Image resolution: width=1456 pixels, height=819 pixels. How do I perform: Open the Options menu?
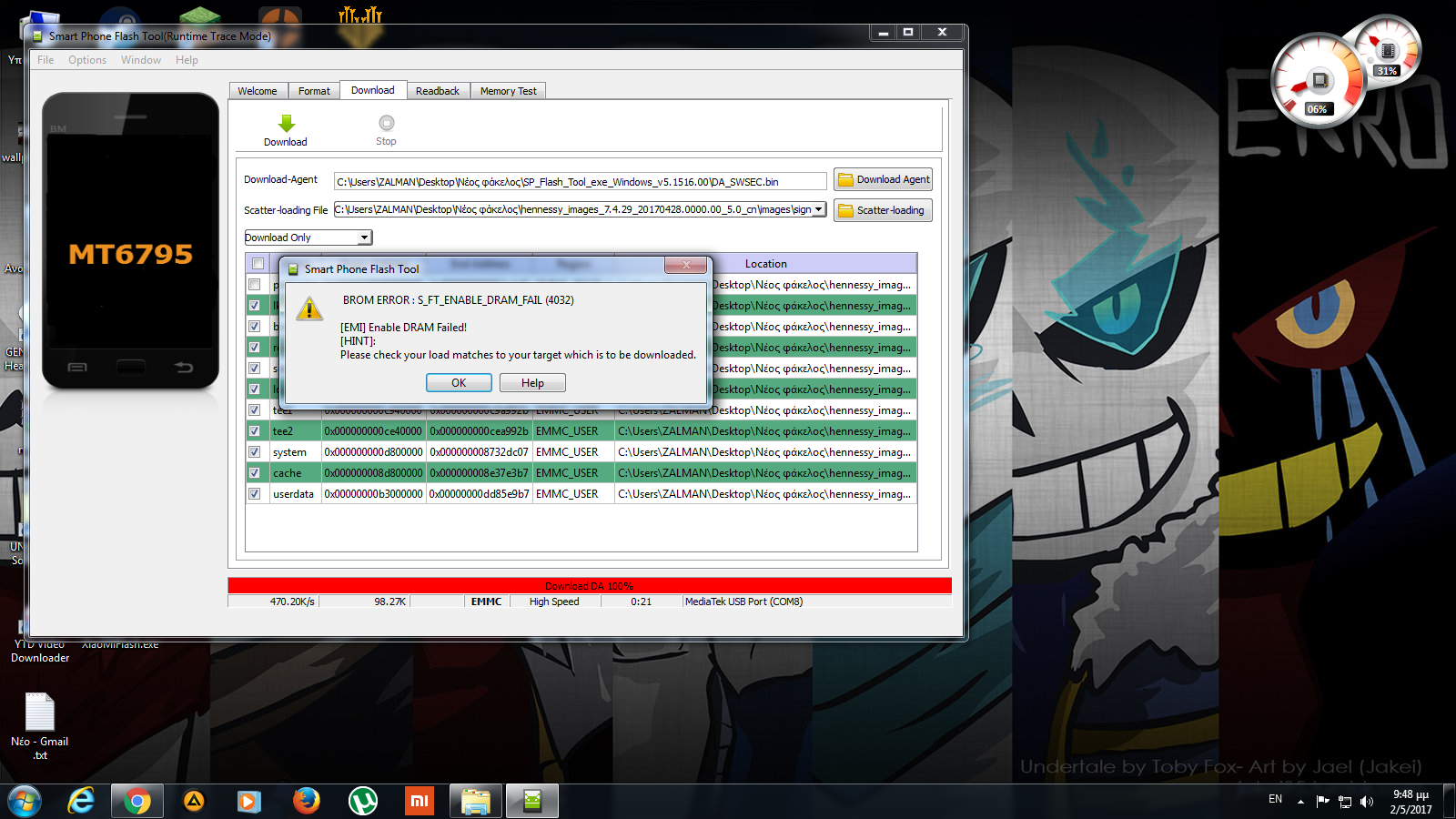[87, 60]
